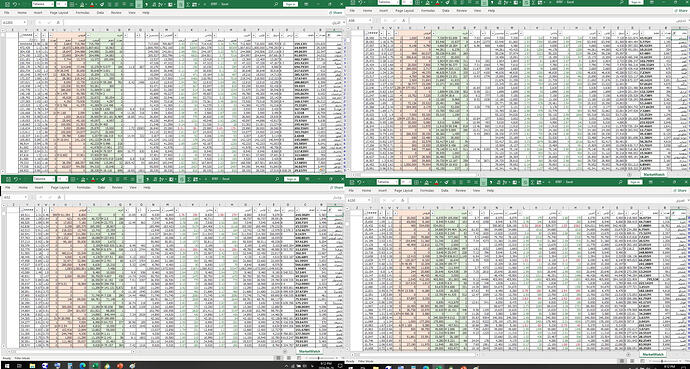Save the workbook in top-left Excel window
Viewport: 690px width, 369px height.
(7, 4)
